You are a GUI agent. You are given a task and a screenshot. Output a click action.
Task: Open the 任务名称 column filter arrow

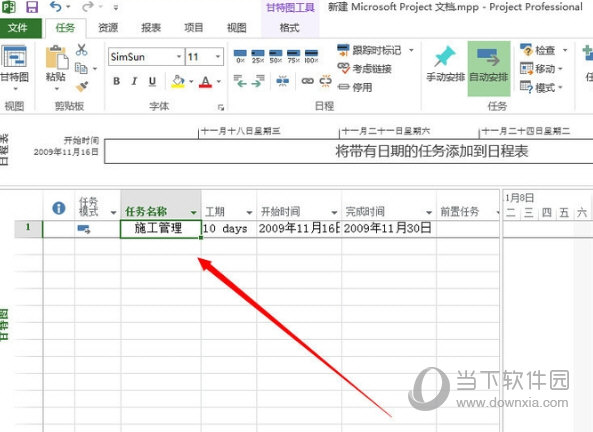(194, 212)
